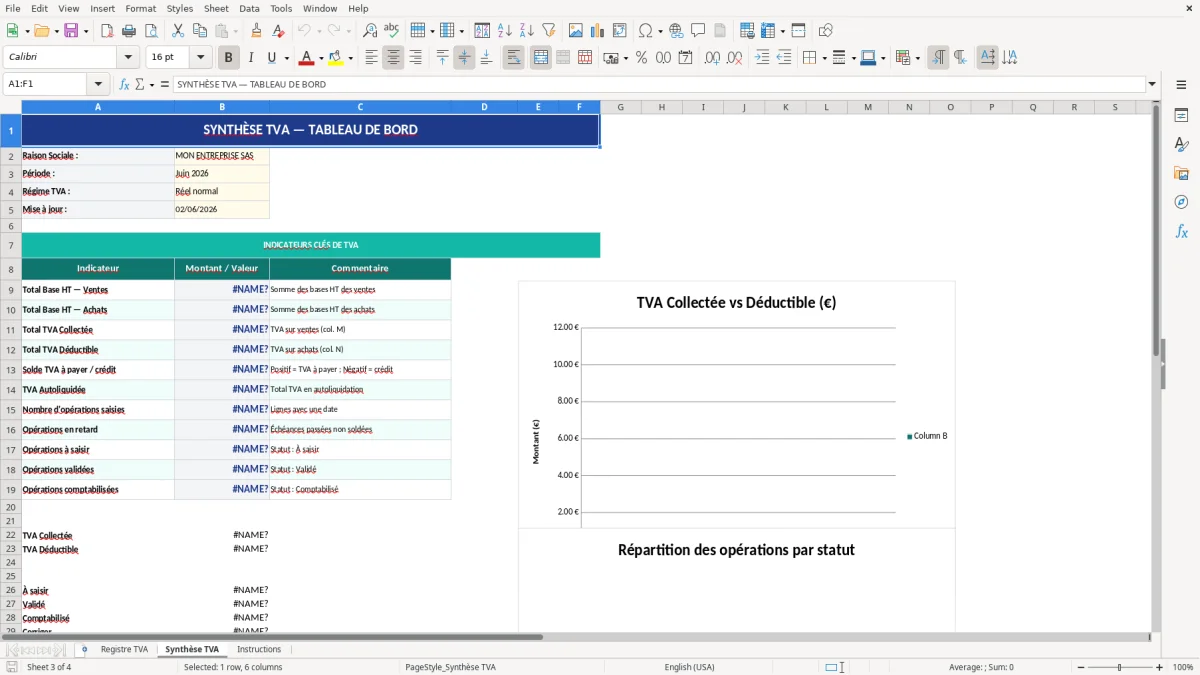Open background color dropdown arrow
This screenshot has width=1200, height=675.
point(350,58)
